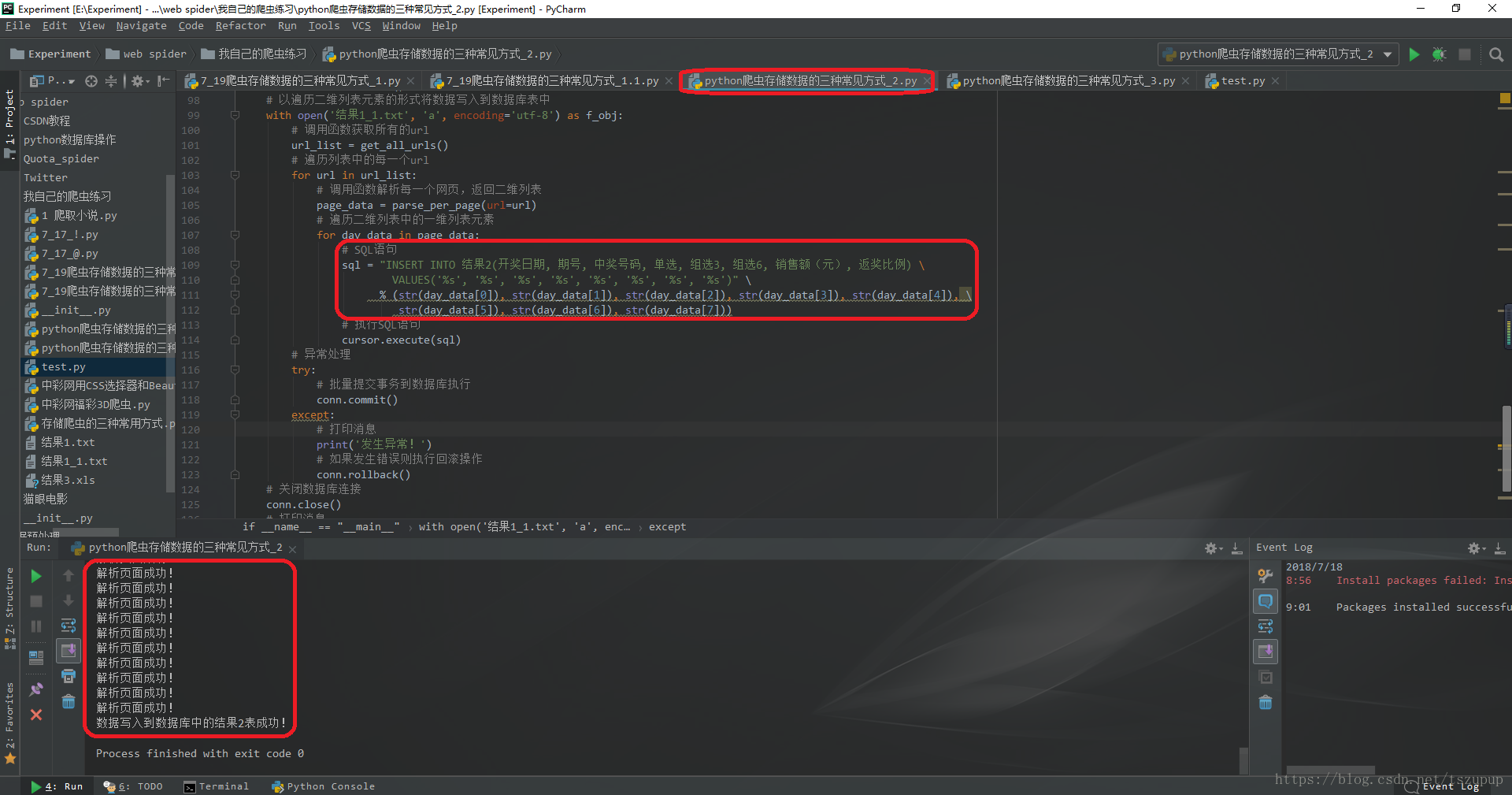Close the 7_19爬虫存储数据的三种常见方式_1.1.py tab

[x=669, y=81]
